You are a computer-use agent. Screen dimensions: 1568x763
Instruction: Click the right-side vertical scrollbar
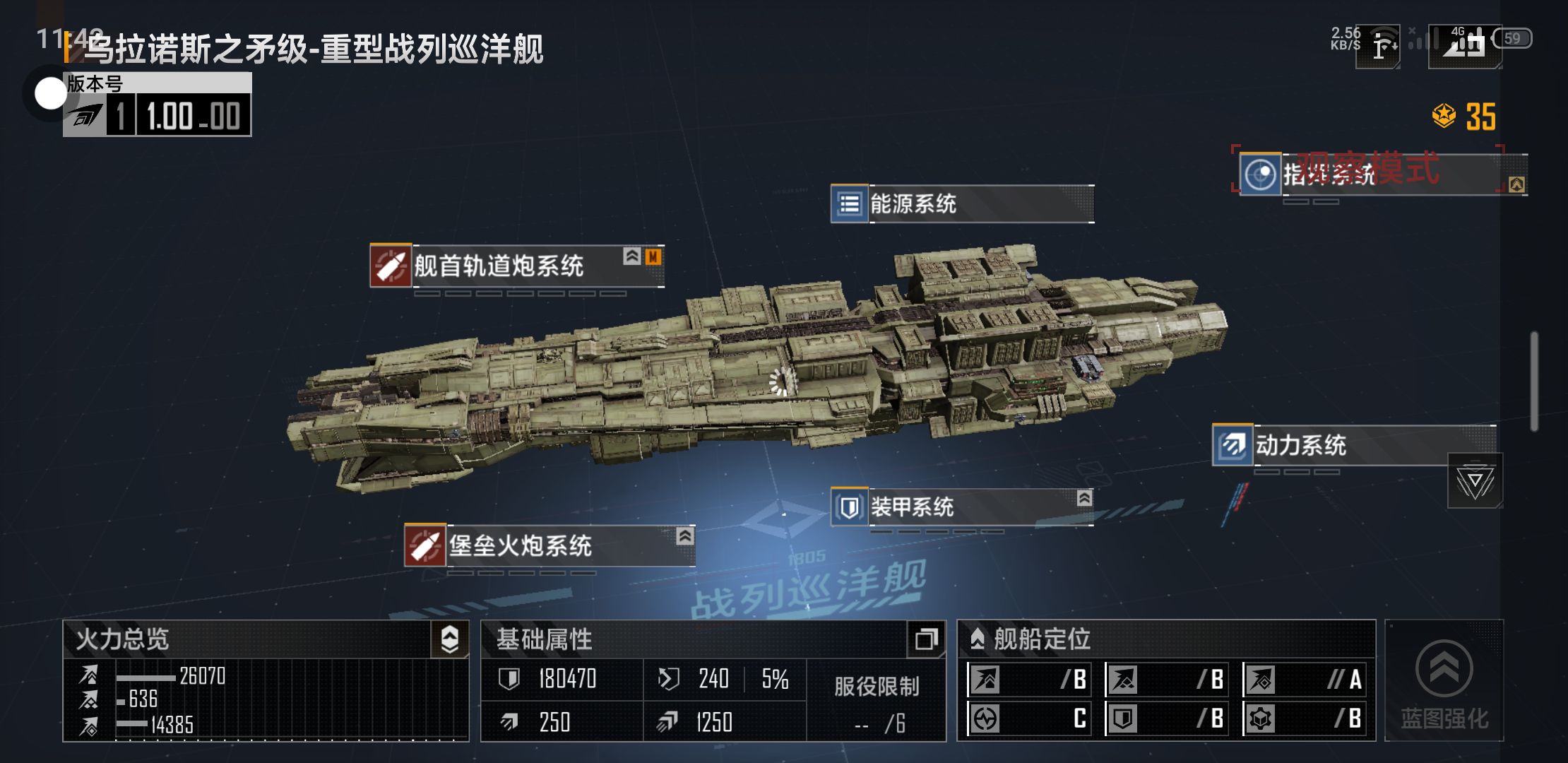point(1534,381)
